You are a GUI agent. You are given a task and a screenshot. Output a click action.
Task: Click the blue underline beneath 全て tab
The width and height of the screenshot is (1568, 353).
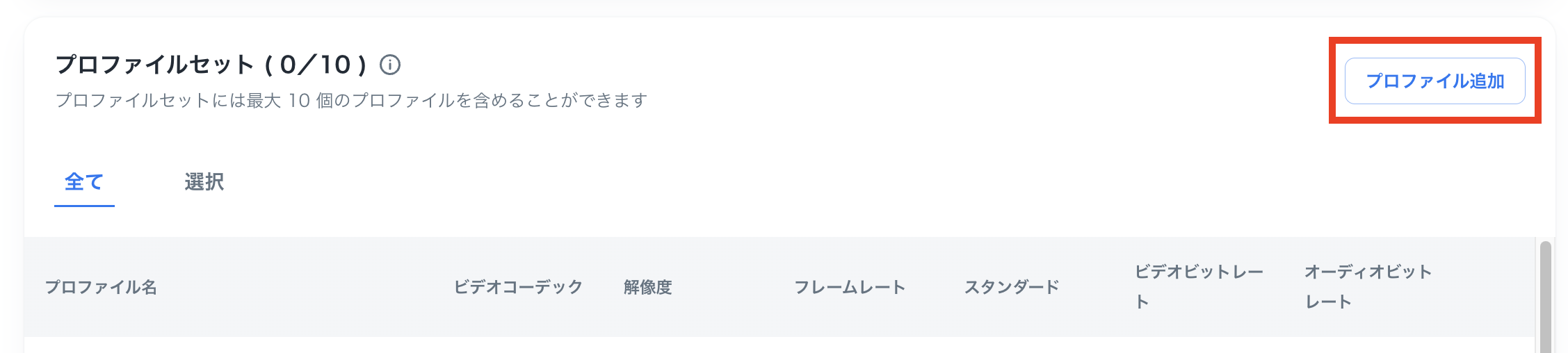pyautogui.click(x=84, y=206)
